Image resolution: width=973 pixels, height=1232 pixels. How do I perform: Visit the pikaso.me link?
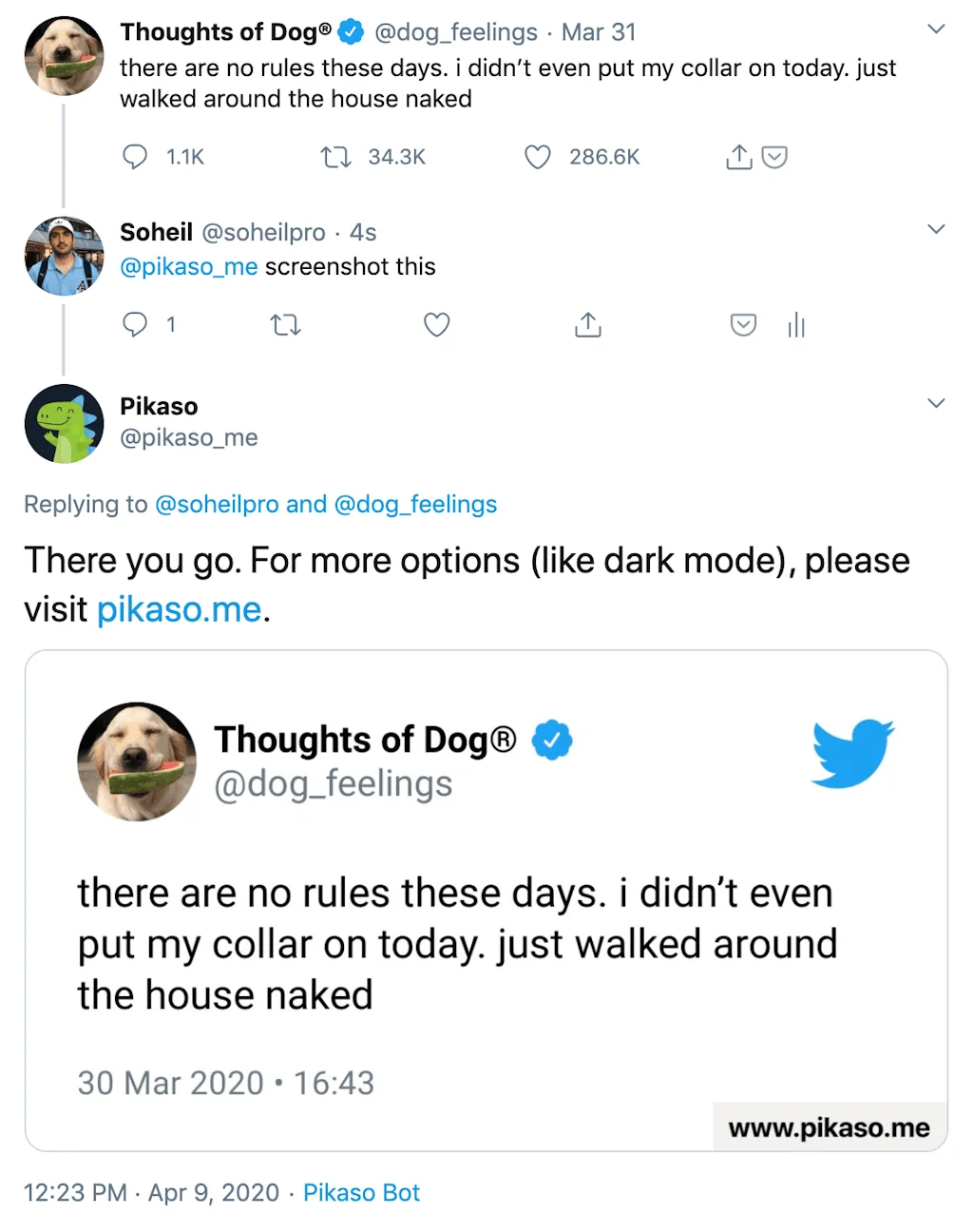[x=180, y=608]
